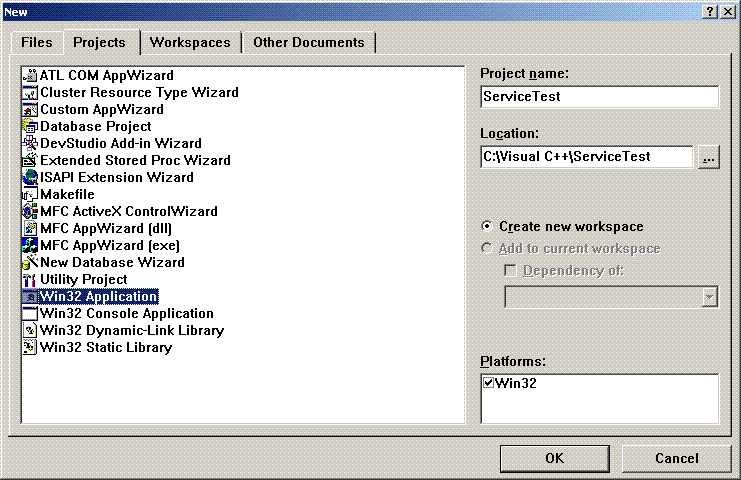Choose Win32 Static Library label
The height and width of the screenshot is (480, 741).
106,348
